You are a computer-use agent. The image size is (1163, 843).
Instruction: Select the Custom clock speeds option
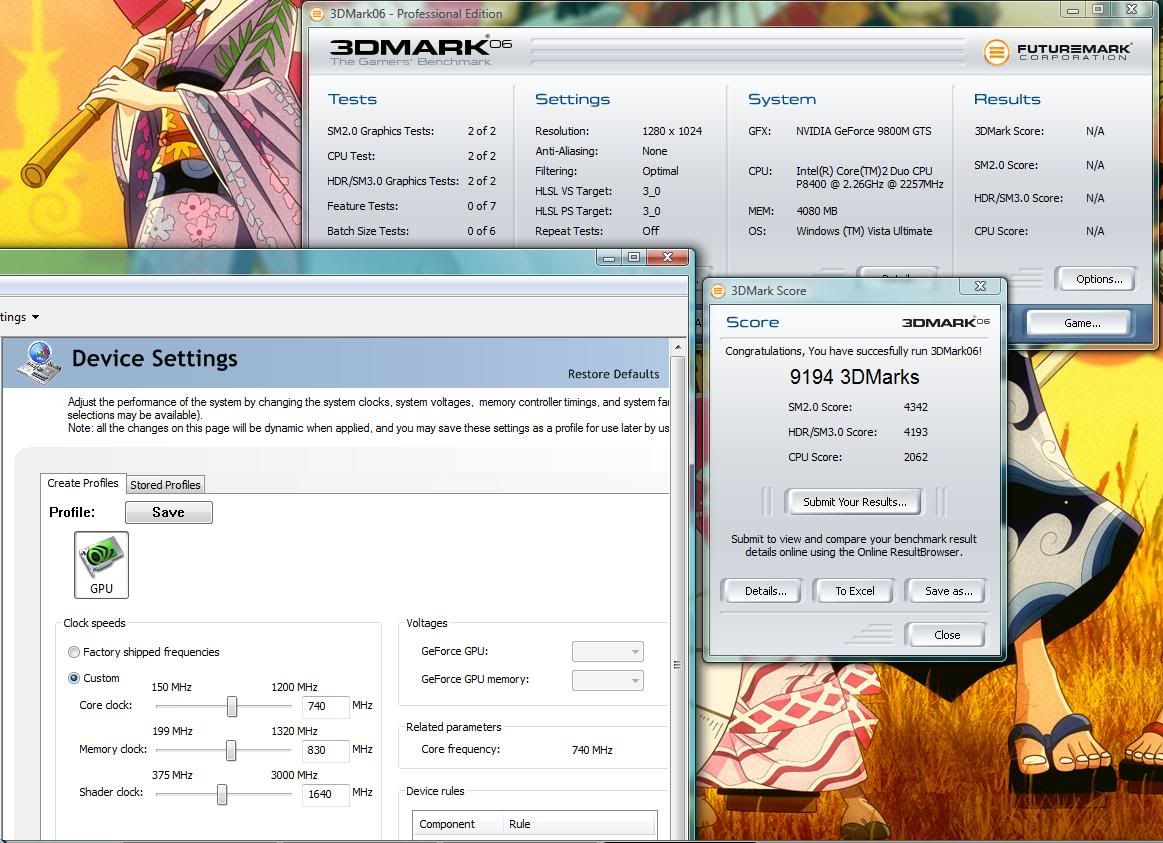click(x=74, y=678)
